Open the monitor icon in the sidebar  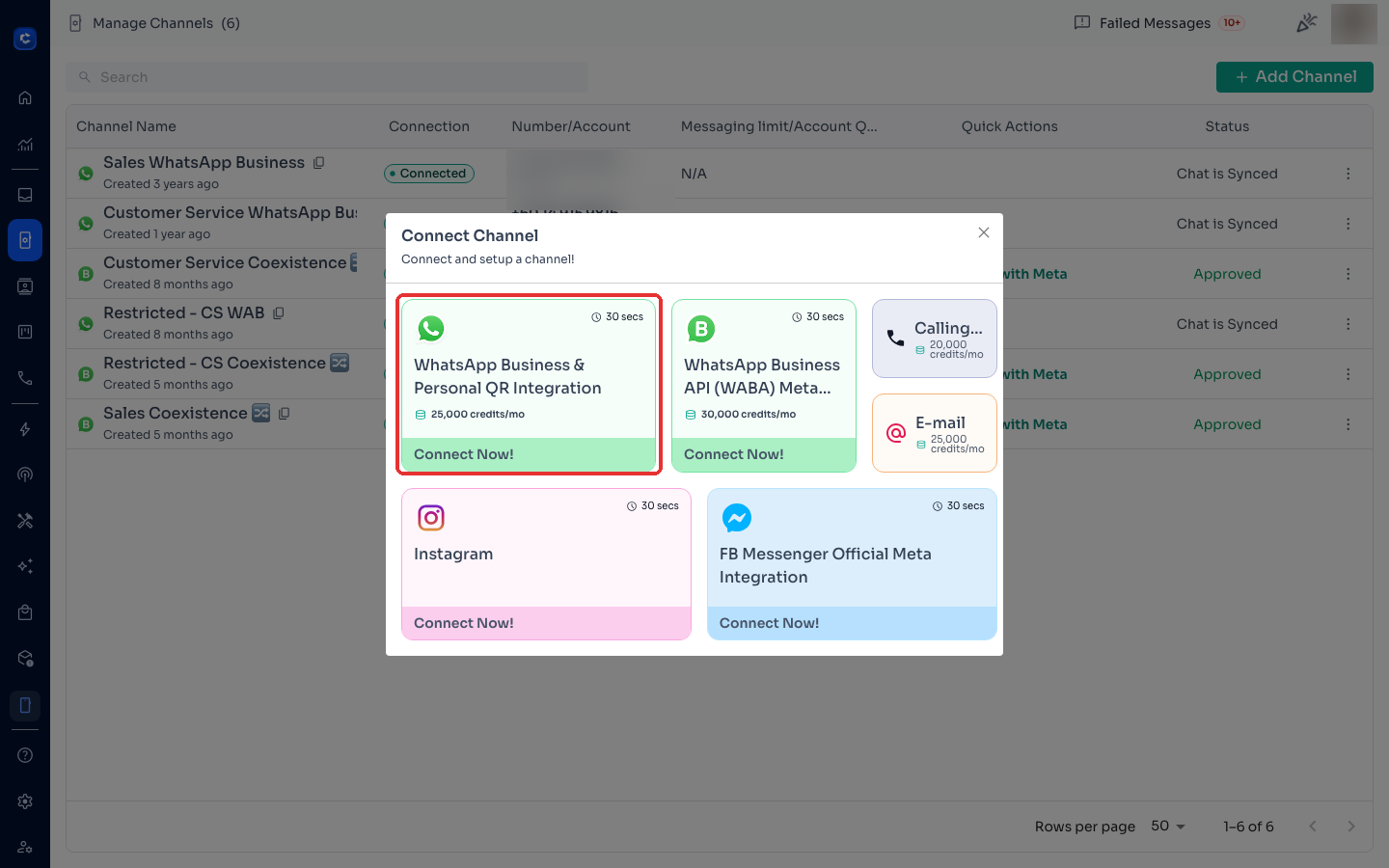click(x=25, y=286)
